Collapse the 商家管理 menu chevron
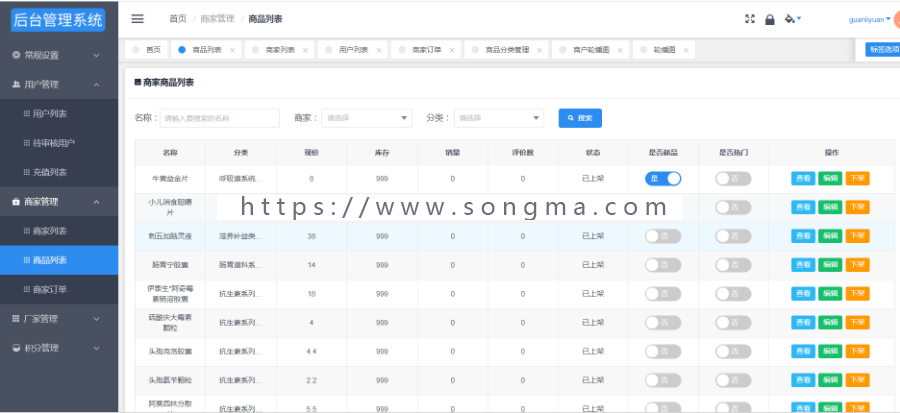 click(96, 202)
